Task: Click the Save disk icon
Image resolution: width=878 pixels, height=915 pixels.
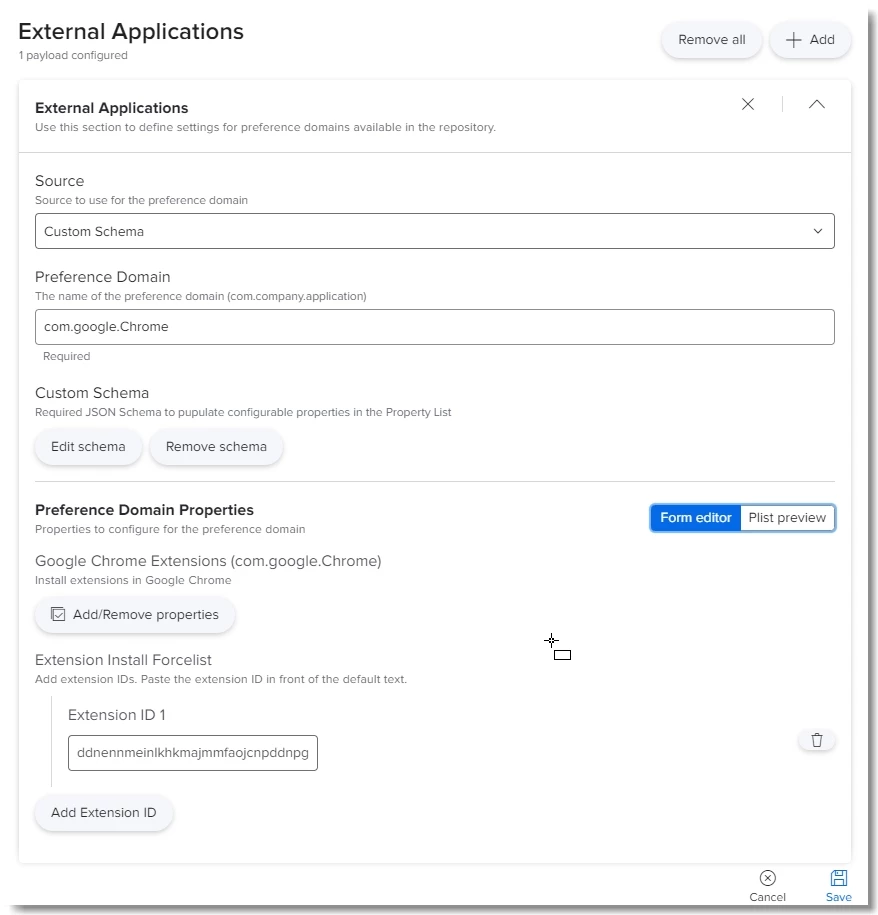Action: coord(838,878)
